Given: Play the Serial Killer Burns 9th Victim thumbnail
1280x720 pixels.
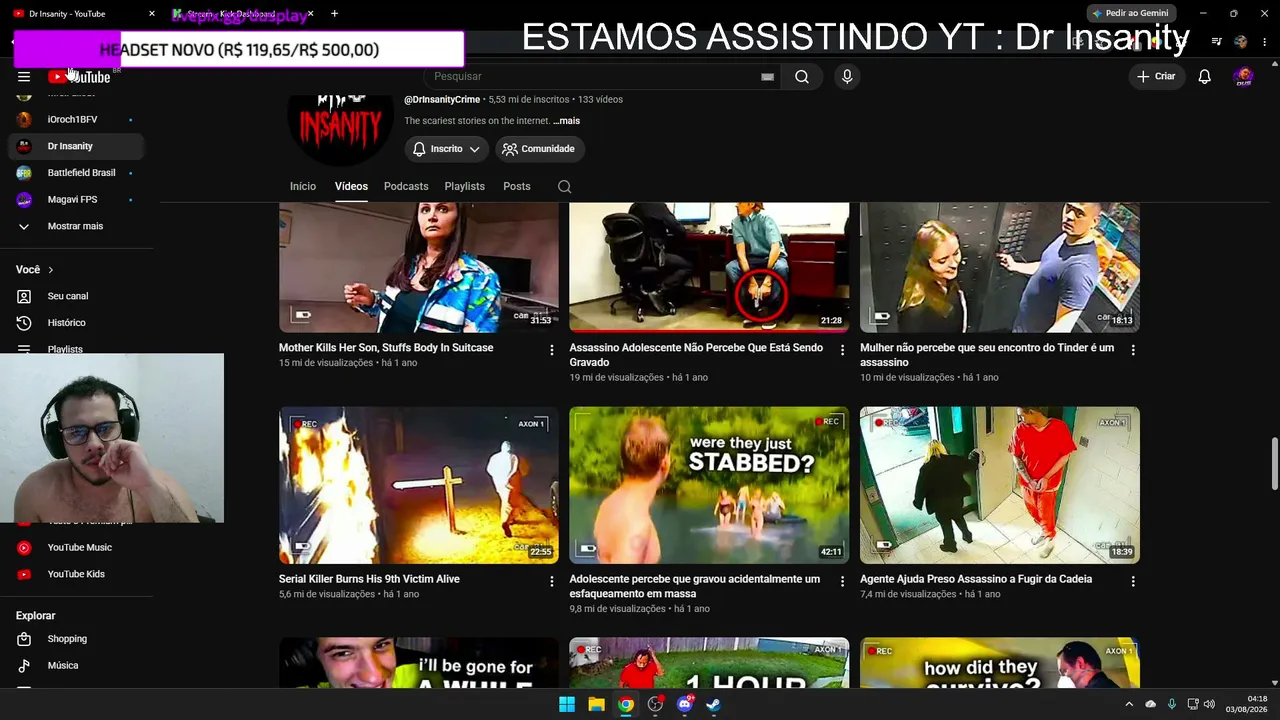Looking at the screenshot, I should point(419,485).
